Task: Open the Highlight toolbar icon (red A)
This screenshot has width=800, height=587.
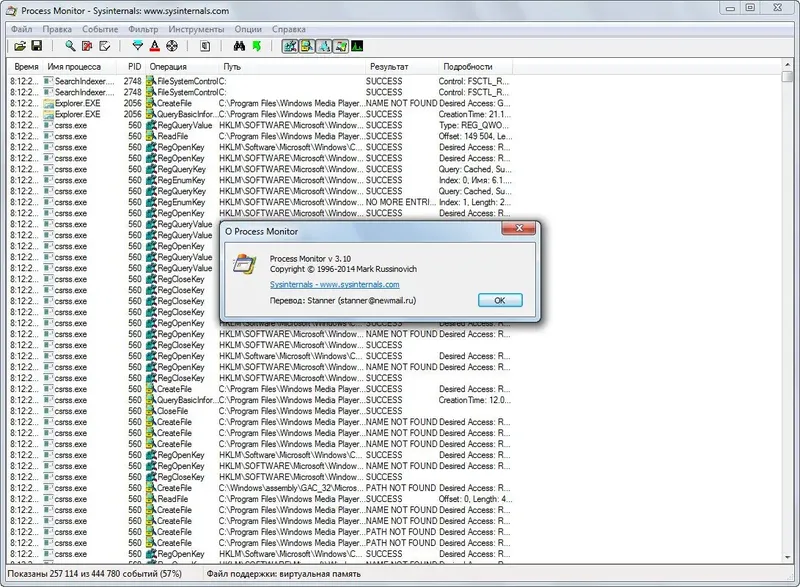Action: [155, 46]
